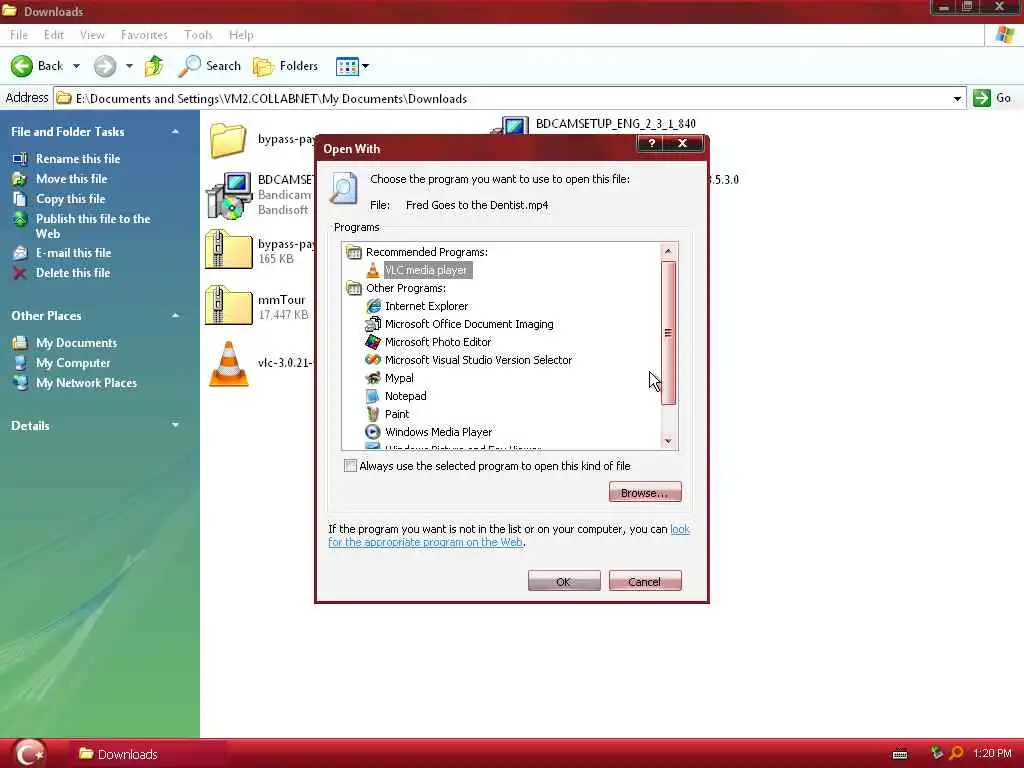Close the Open With dialog
This screenshot has width=1024, height=768.
point(683,144)
